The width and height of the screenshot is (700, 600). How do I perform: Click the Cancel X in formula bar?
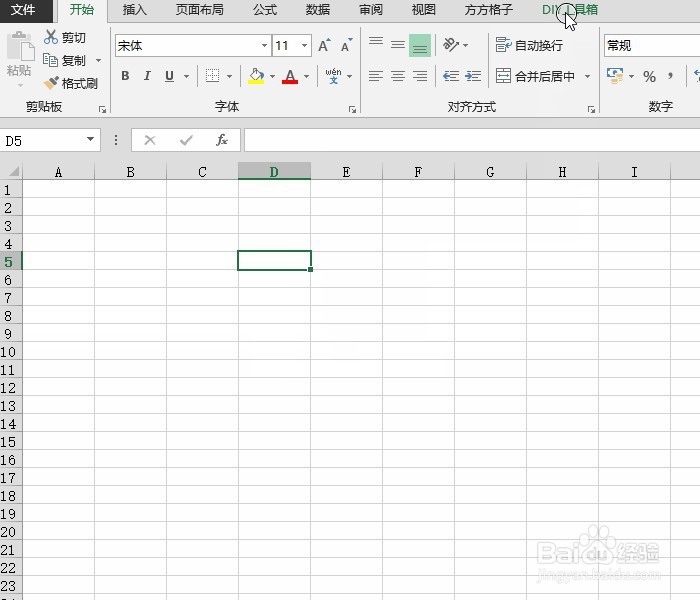click(150, 140)
